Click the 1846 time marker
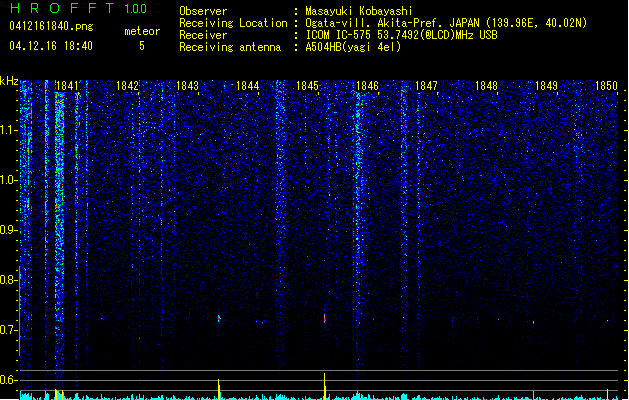 click(367, 86)
